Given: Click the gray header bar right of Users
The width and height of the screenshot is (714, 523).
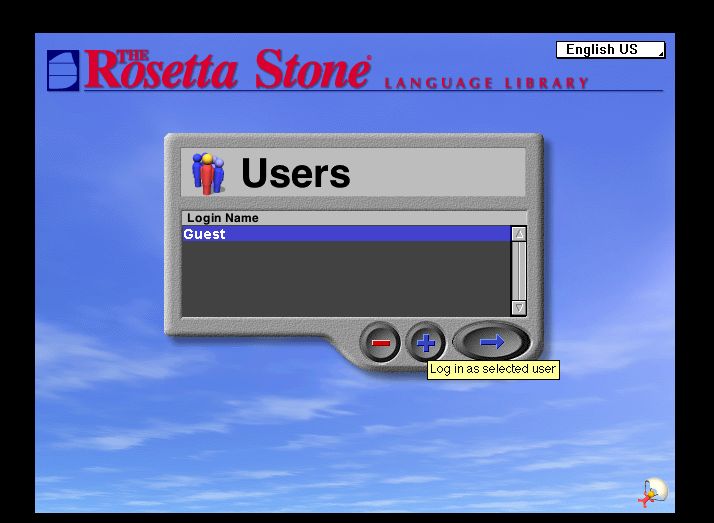Looking at the screenshot, I should pyautogui.click(x=440, y=173).
